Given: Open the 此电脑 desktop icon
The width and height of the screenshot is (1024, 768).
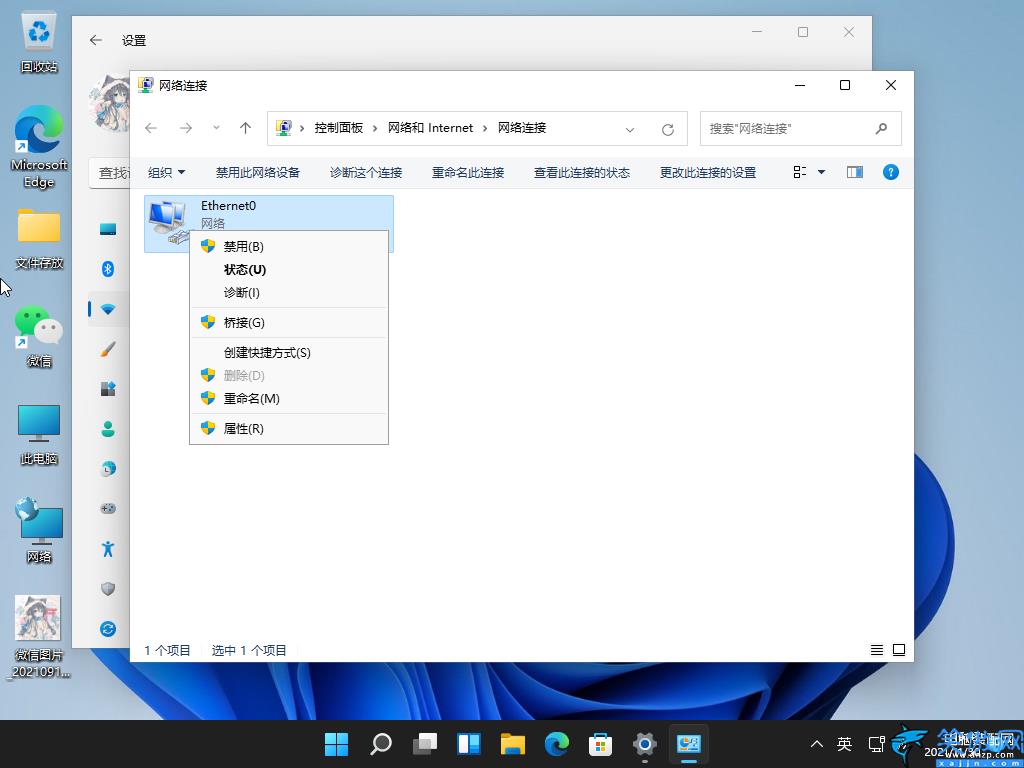Looking at the screenshot, I should 39,434.
